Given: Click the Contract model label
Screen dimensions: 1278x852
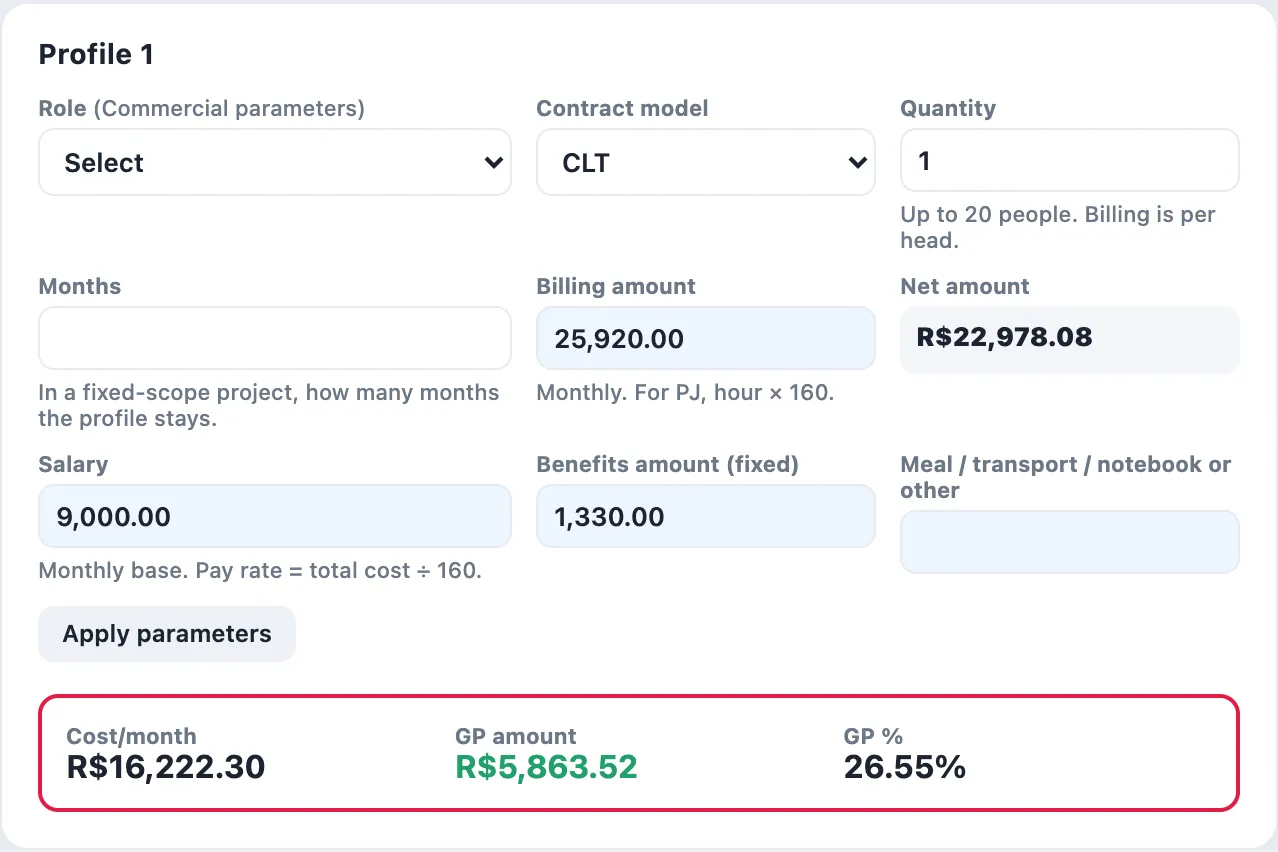Looking at the screenshot, I should 622,108.
